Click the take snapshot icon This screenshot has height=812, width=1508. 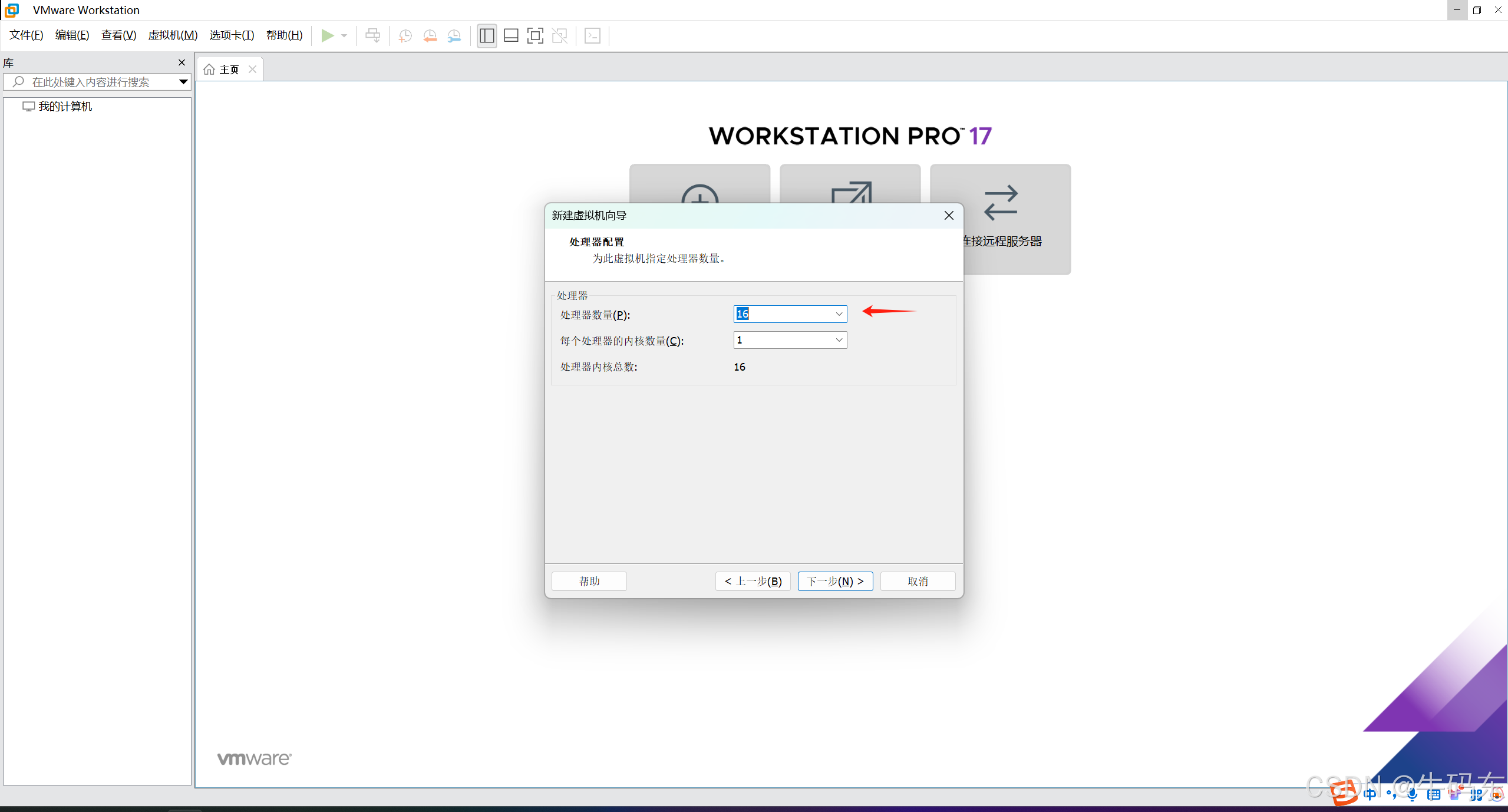(405, 35)
